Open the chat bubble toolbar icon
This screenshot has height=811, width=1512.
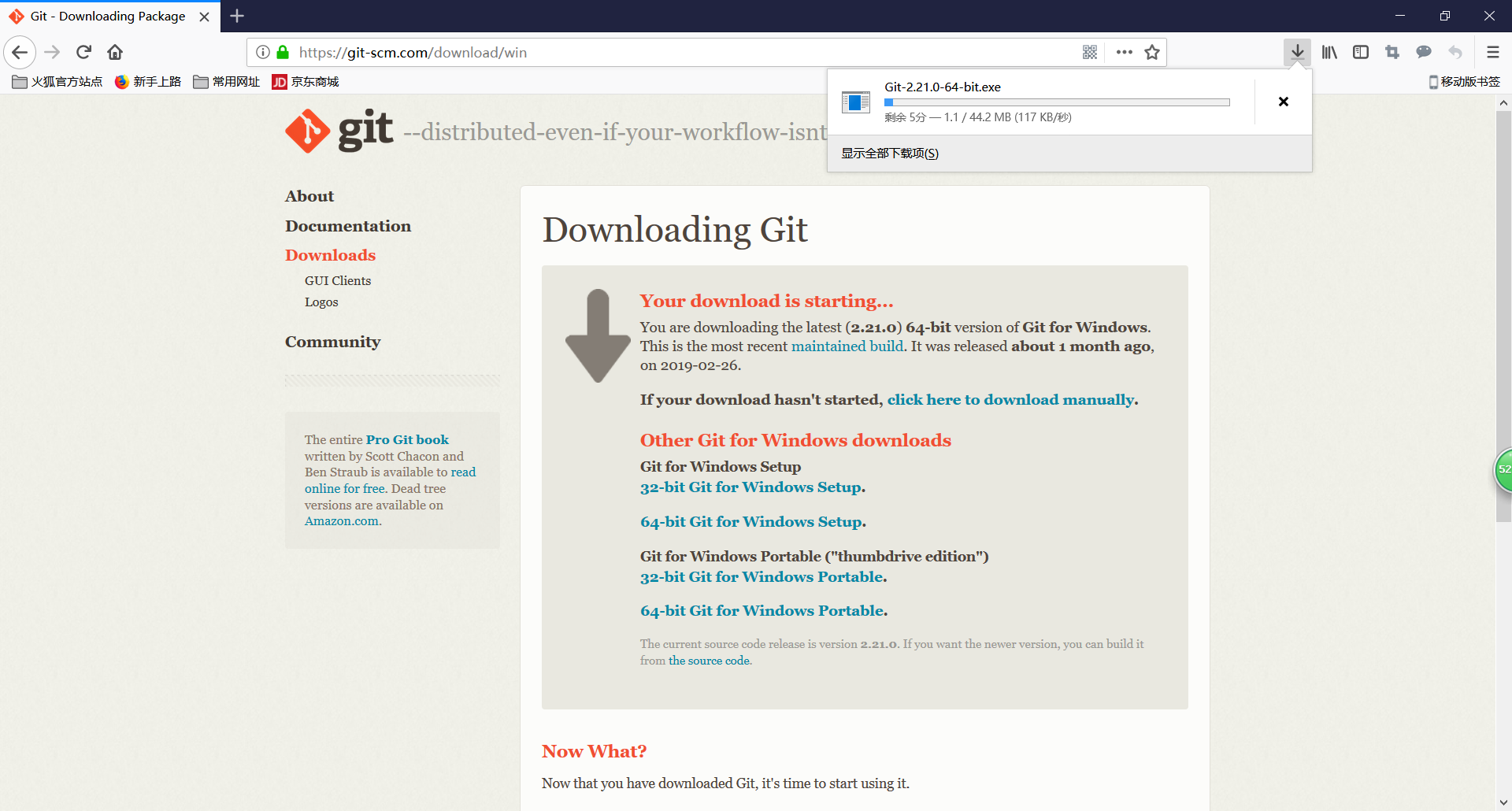(x=1424, y=53)
